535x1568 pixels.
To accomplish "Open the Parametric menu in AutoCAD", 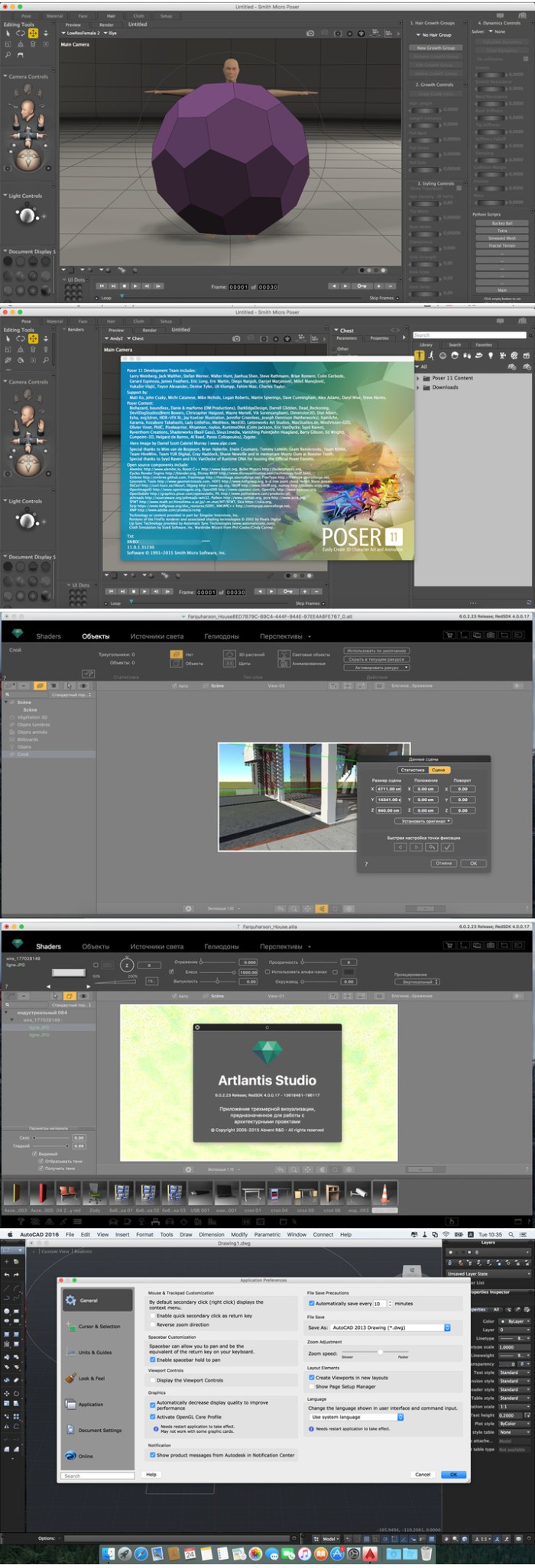I will pyautogui.click(x=267, y=1234).
